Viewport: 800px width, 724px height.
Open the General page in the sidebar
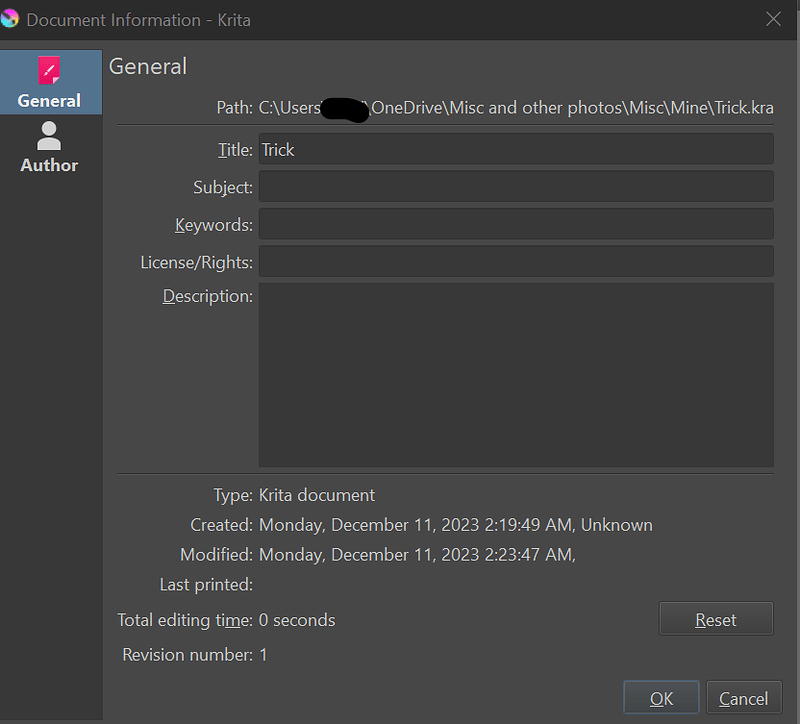click(50, 82)
